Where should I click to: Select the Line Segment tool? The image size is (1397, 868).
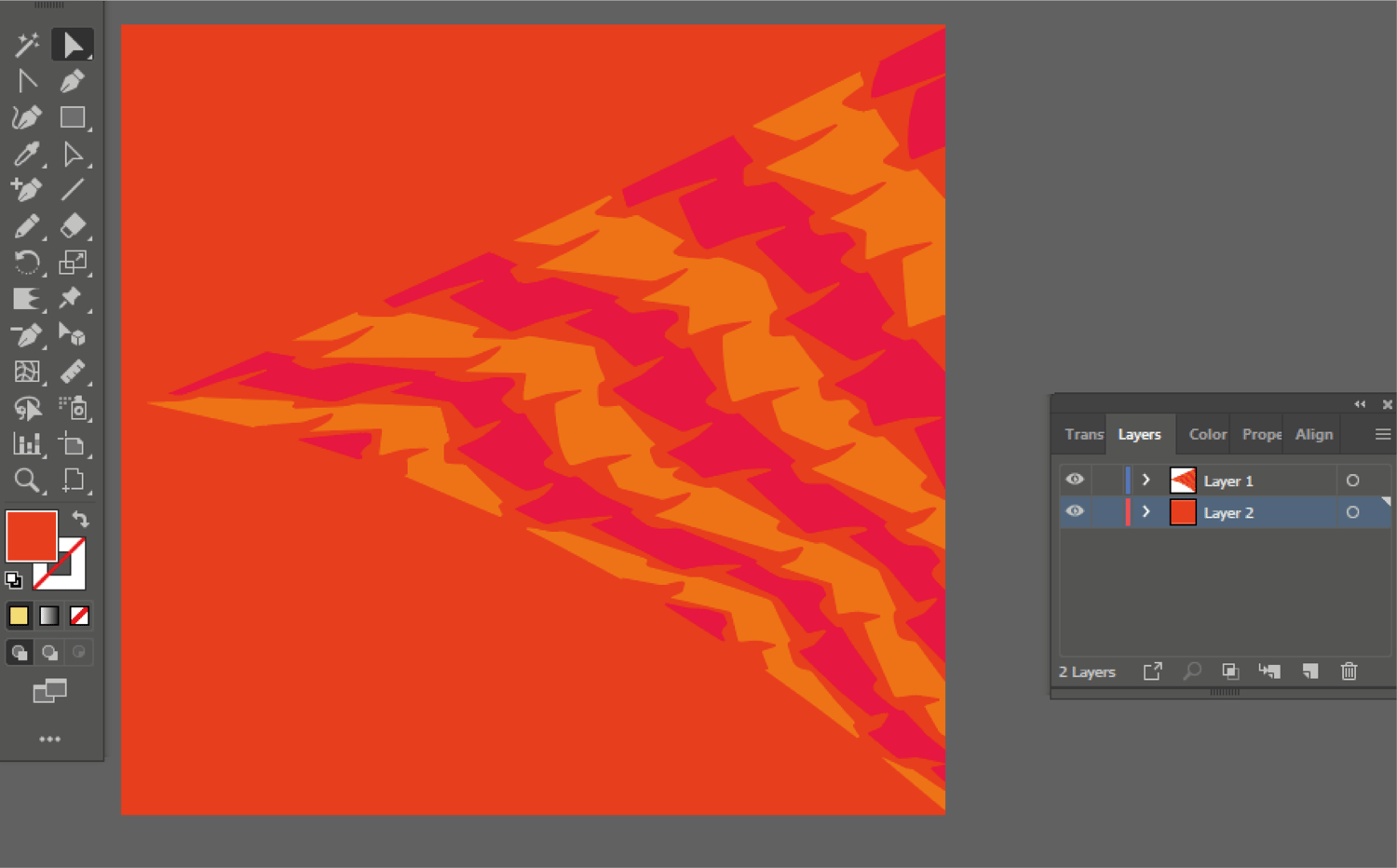73,190
